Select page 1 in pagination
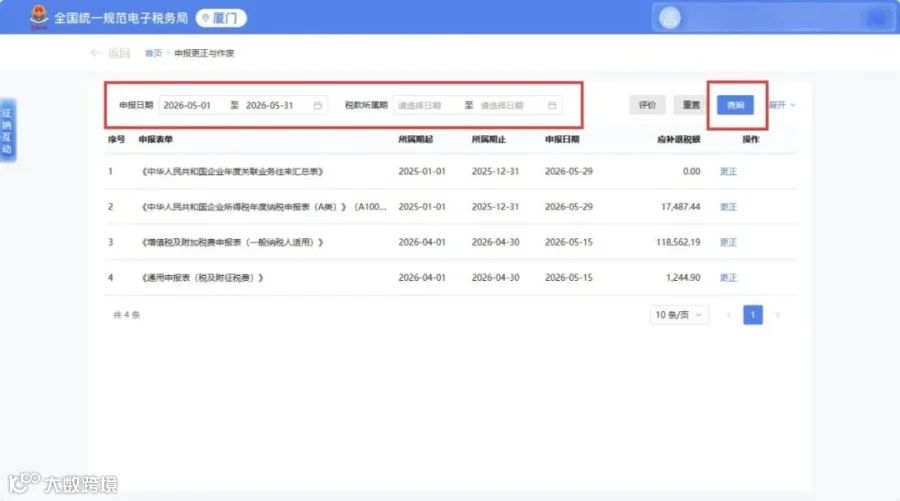The image size is (900, 501). (x=752, y=315)
